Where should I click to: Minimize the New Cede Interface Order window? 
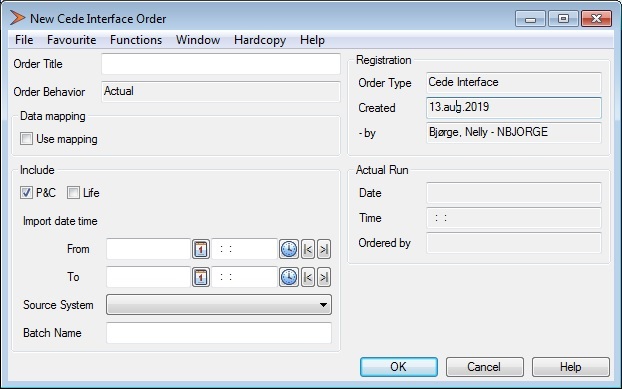(530, 19)
